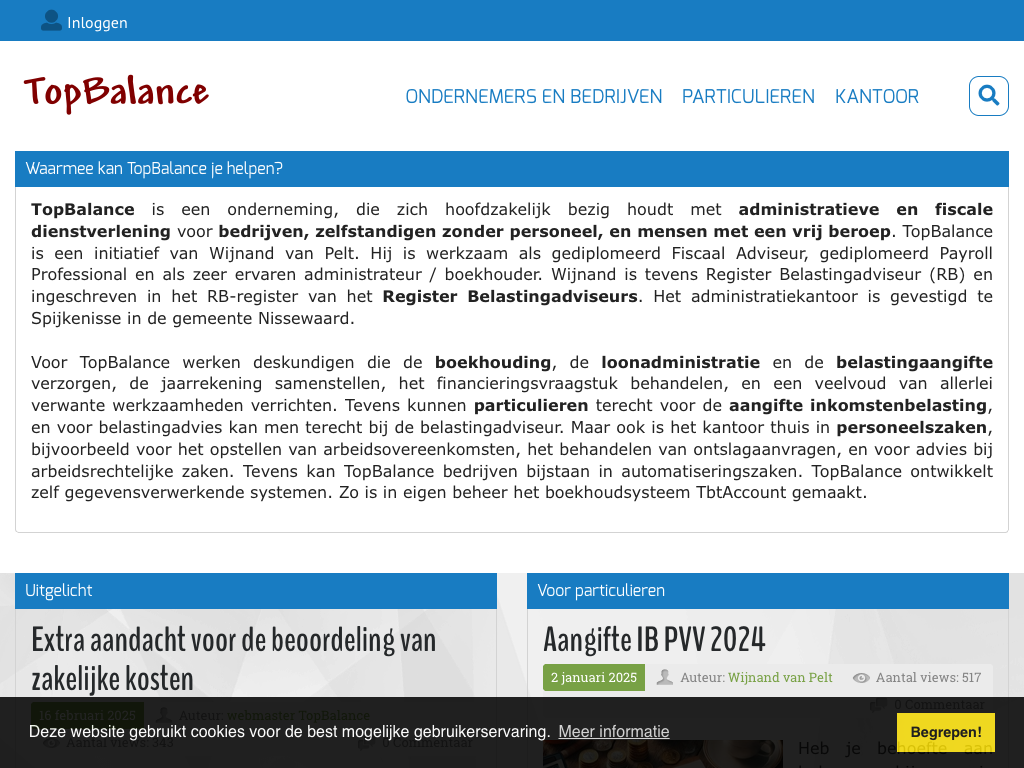Viewport: 1024px width, 768px height.
Task: Click bold text 'Register Belastingadviseurs'
Action: (510, 296)
